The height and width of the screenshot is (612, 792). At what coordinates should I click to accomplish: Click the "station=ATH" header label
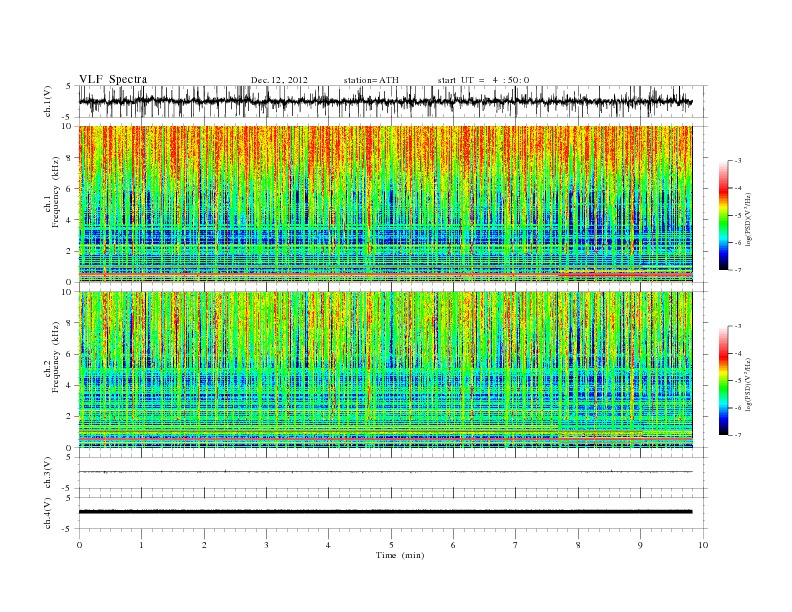371,80
